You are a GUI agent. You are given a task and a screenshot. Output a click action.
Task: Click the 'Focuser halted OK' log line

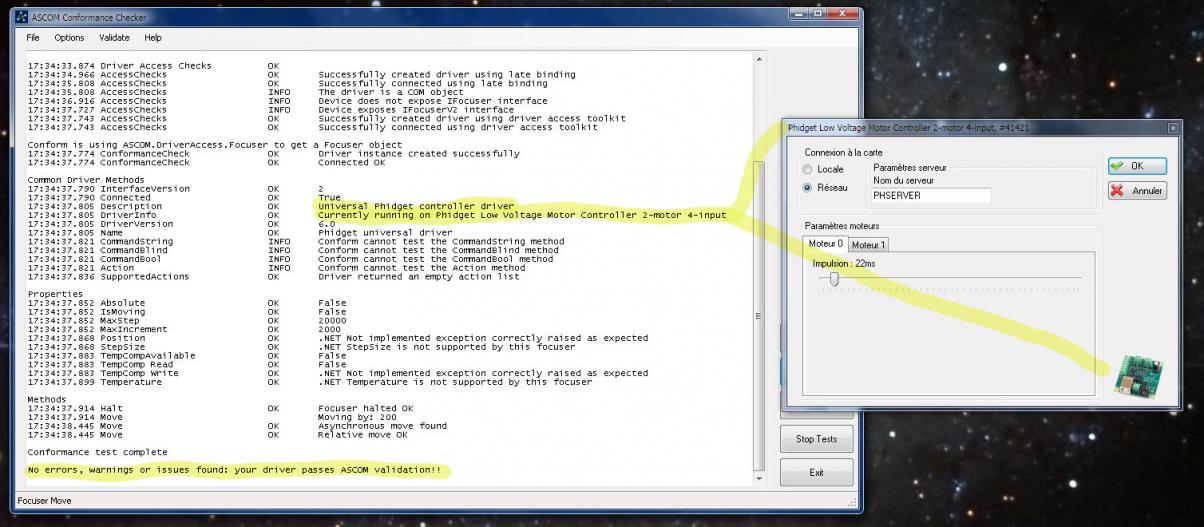[x=365, y=408]
